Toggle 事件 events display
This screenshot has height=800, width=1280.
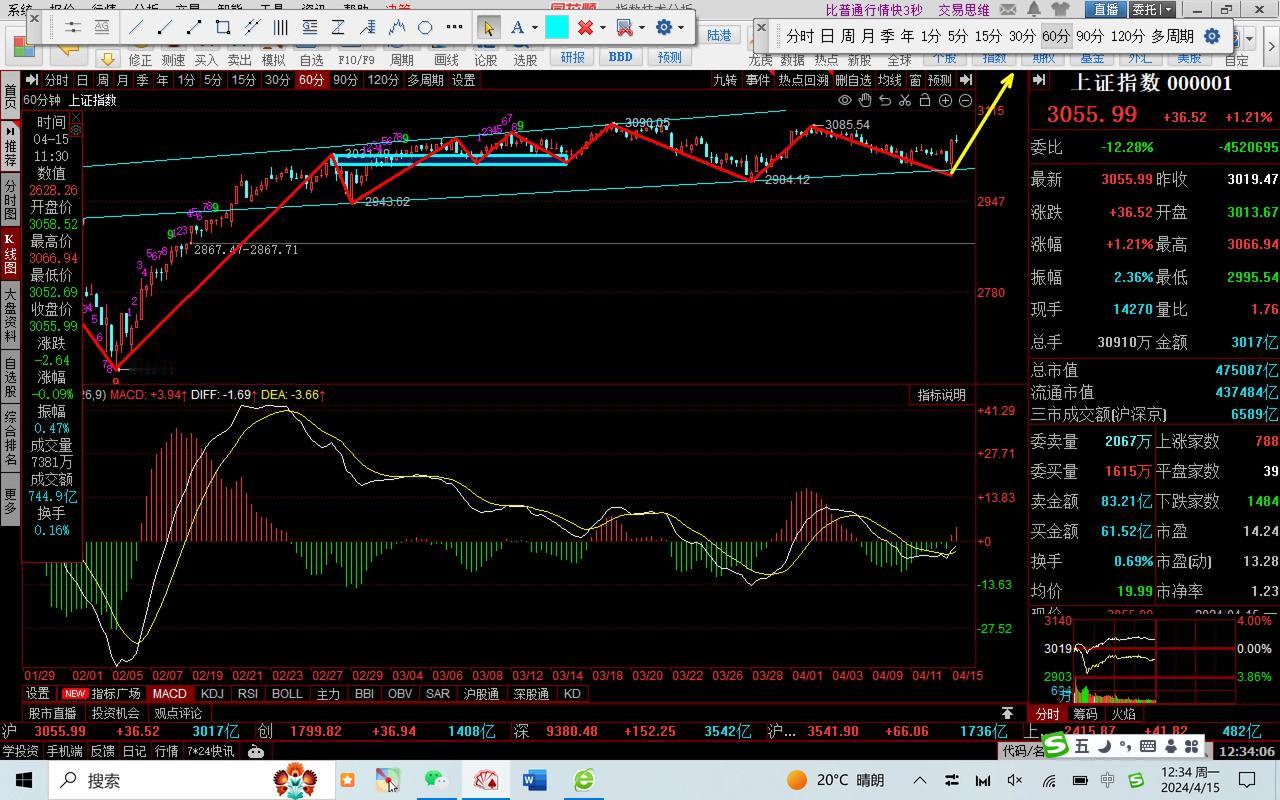758,80
